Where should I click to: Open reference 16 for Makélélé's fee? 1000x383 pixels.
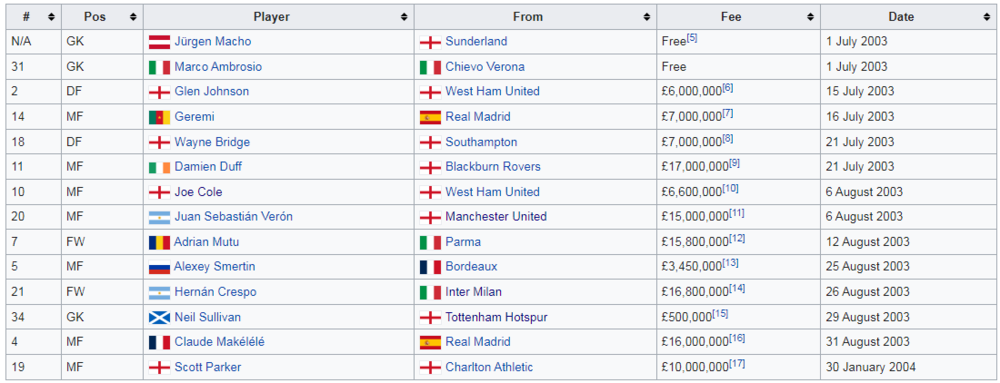pos(737,338)
